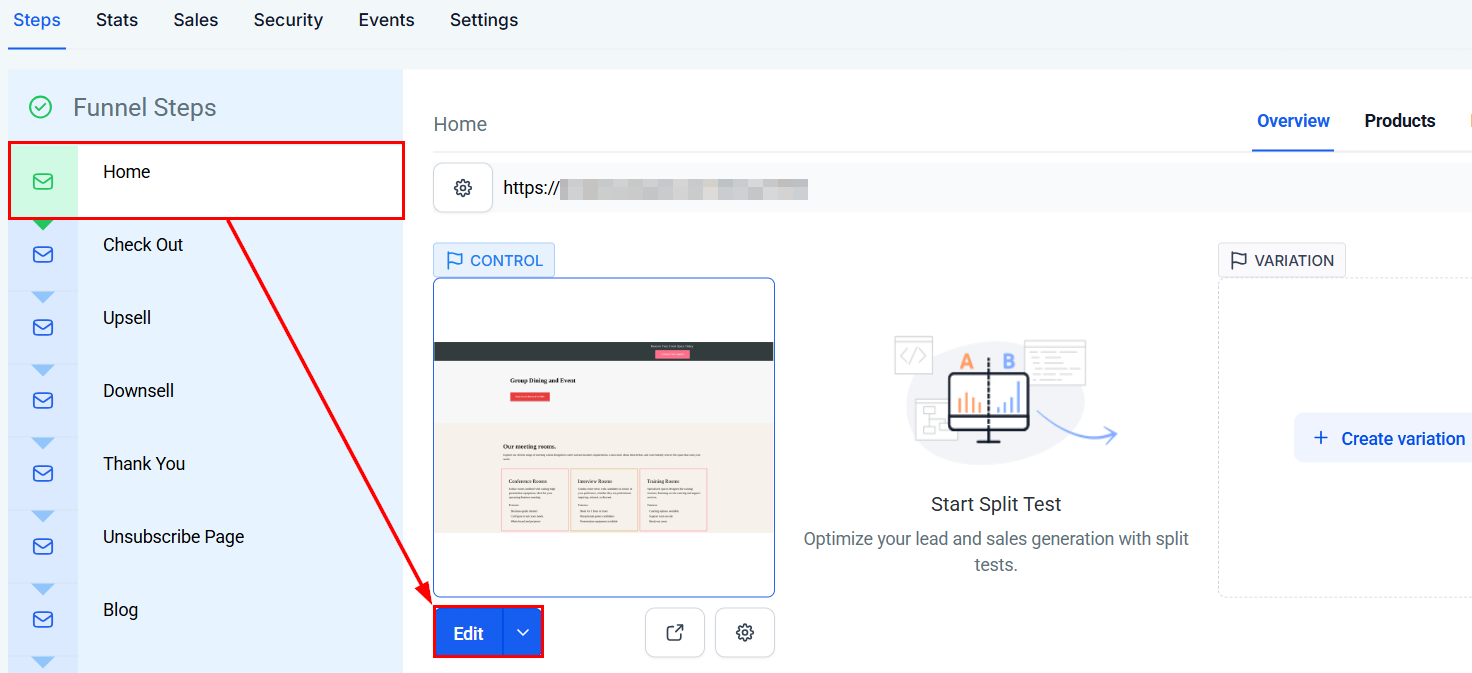Click the CONTROL flag label
Image resolution: width=1472 pixels, height=673 pixels.
pos(494,260)
